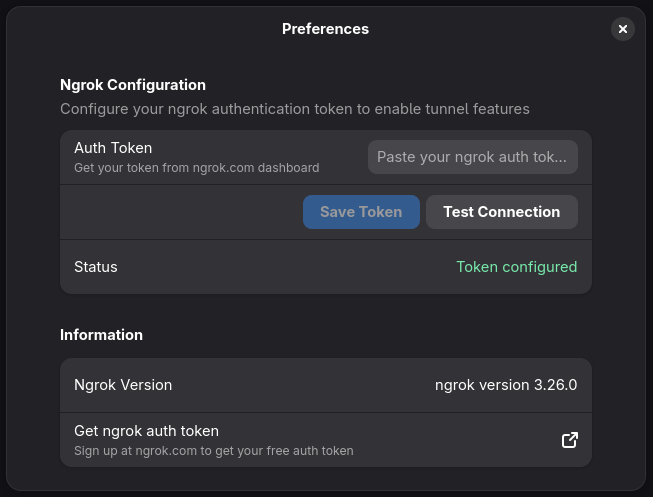Close the Preferences dialog
Screen dimensions: 653x497
coord(623,29)
